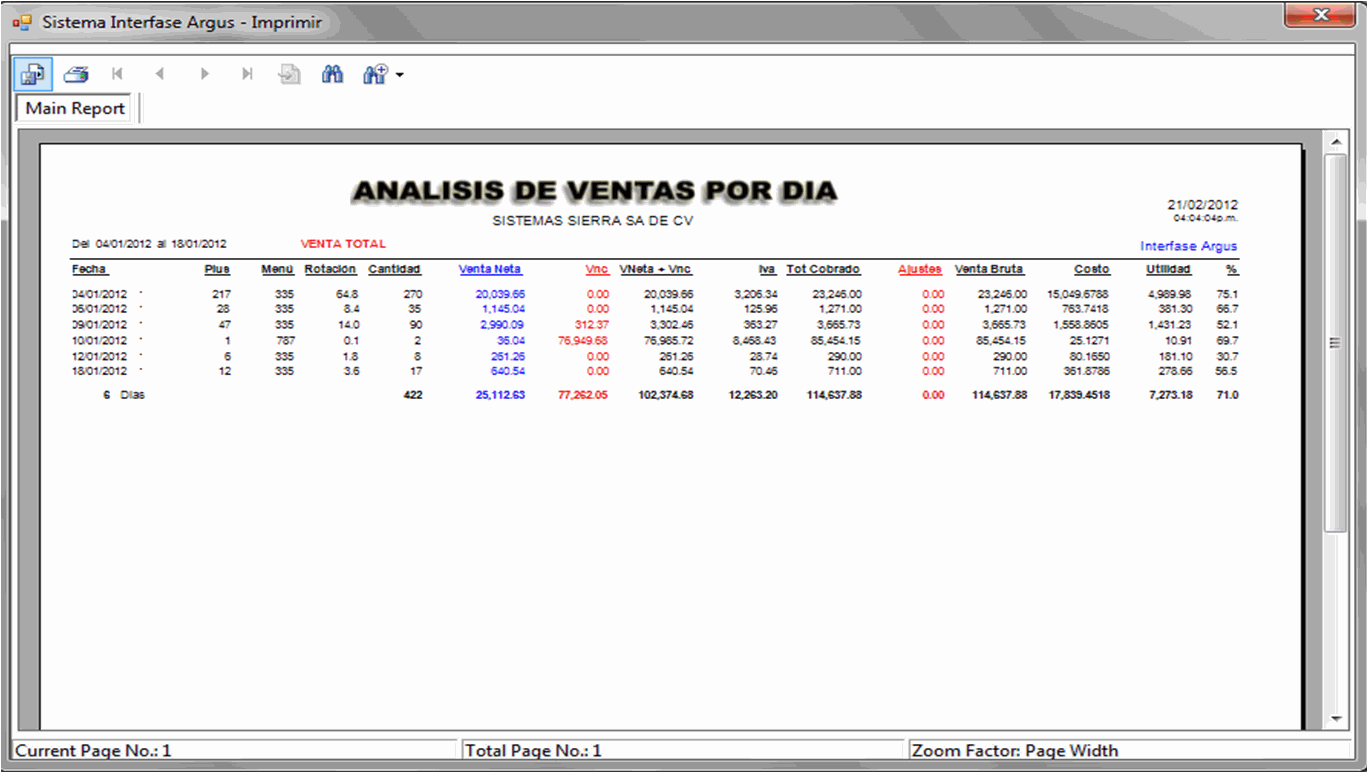Click the scroll up arrow of report
This screenshot has height=773, width=1368.
(1335, 143)
